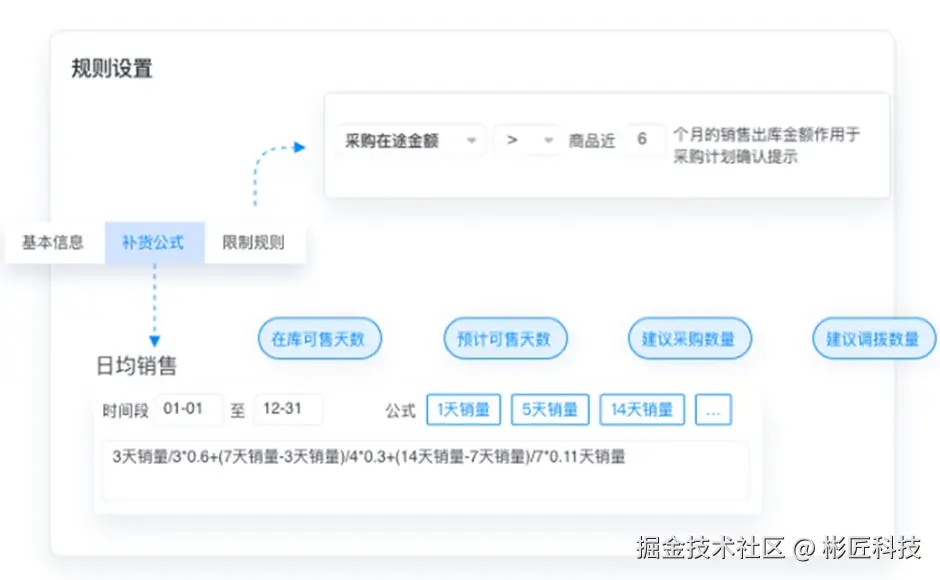Choose the 预计可售天数 metric

(505, 338)
